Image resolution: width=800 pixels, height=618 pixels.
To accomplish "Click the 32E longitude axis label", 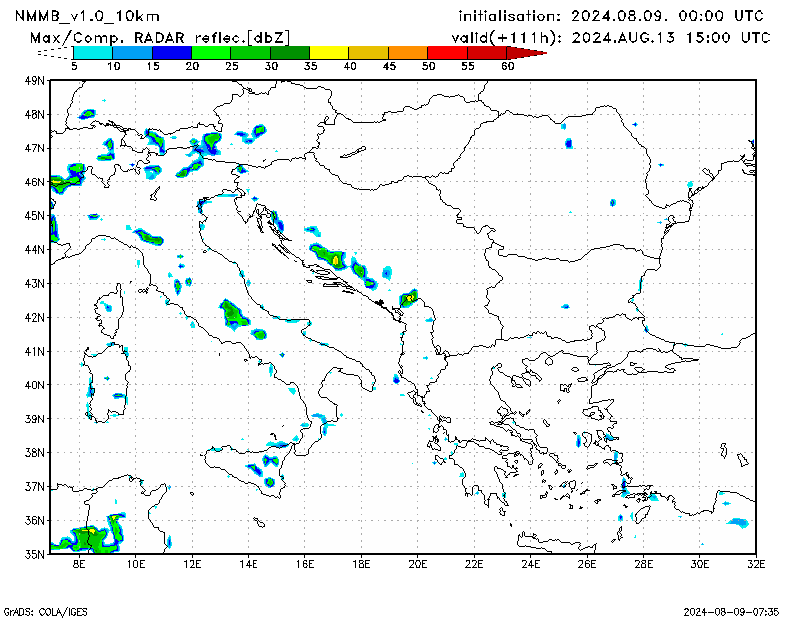I will click(x=757, y=564).
